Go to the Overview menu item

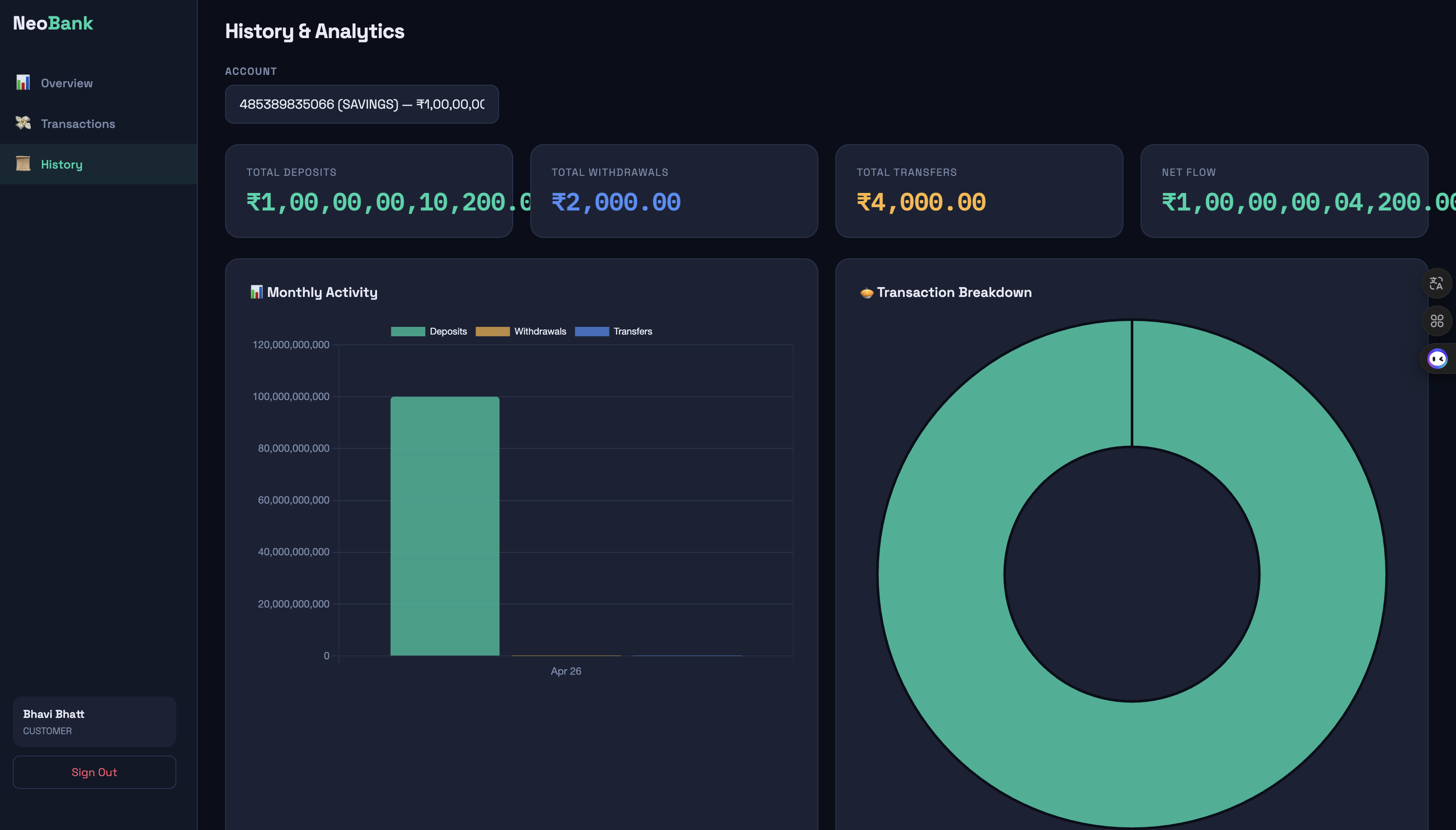[67, 83]
